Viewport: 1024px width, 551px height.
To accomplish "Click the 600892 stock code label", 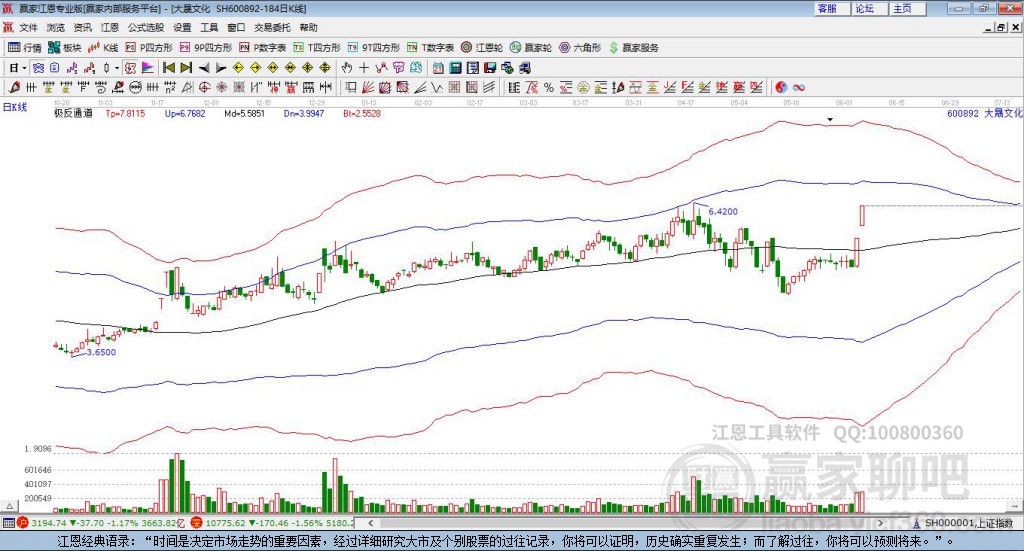I will (x=963, y=113).
